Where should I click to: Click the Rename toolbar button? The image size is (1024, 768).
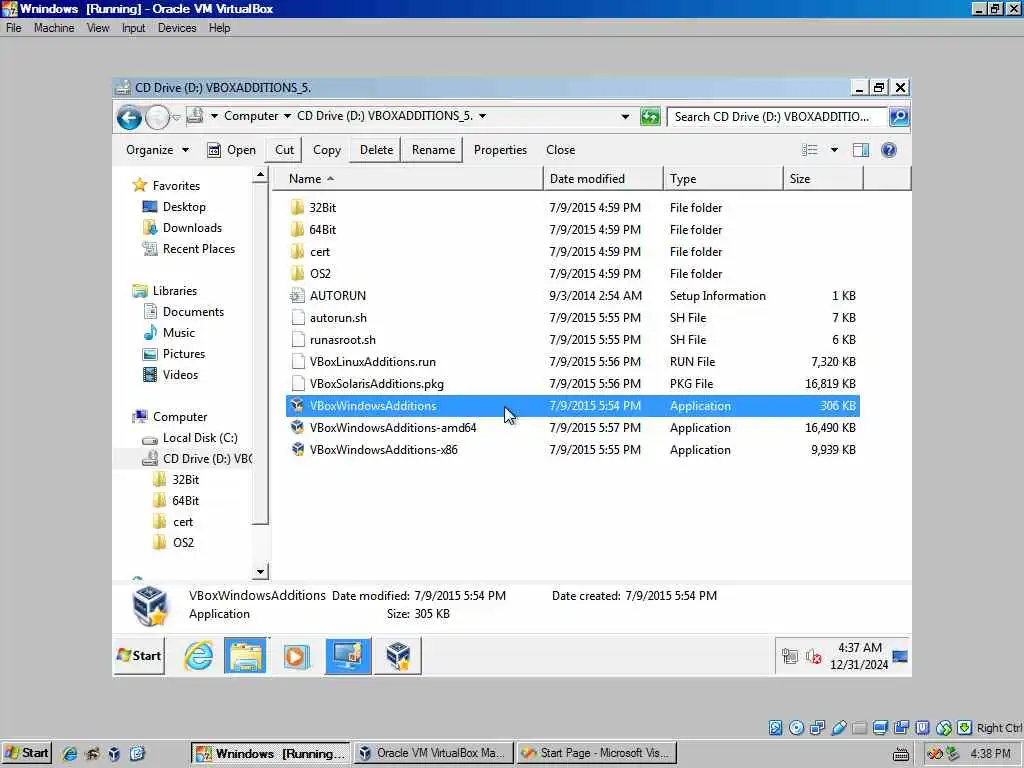433,150
